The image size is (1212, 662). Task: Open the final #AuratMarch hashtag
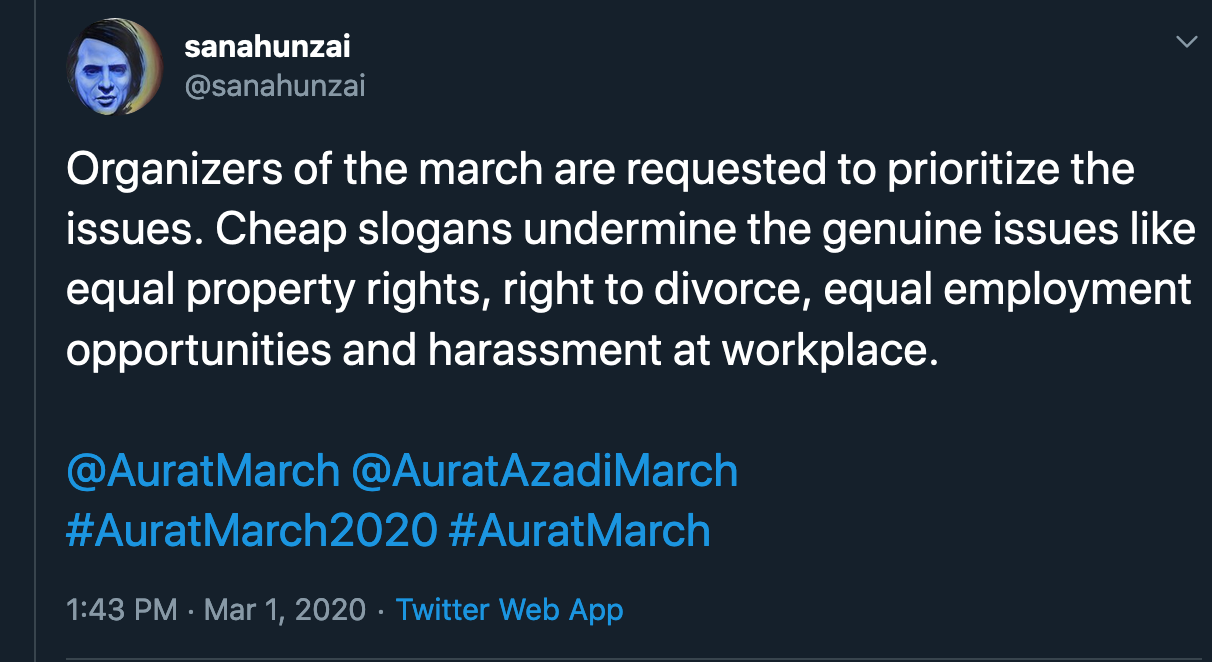click(580, 530)
